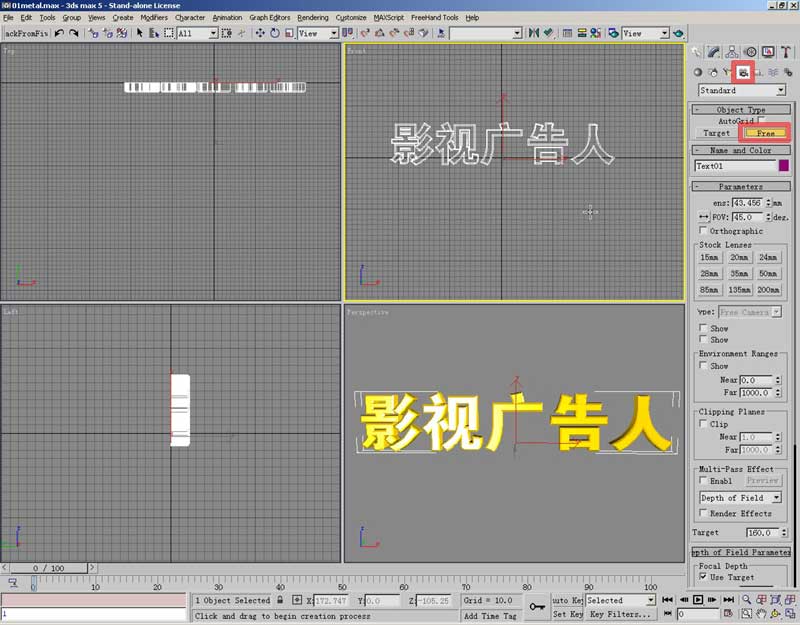Image resolution: width=800 pixels, height=625 pixels.
Task: Activate the Pan viewport hand tool
Action: [x=762, y=613]
